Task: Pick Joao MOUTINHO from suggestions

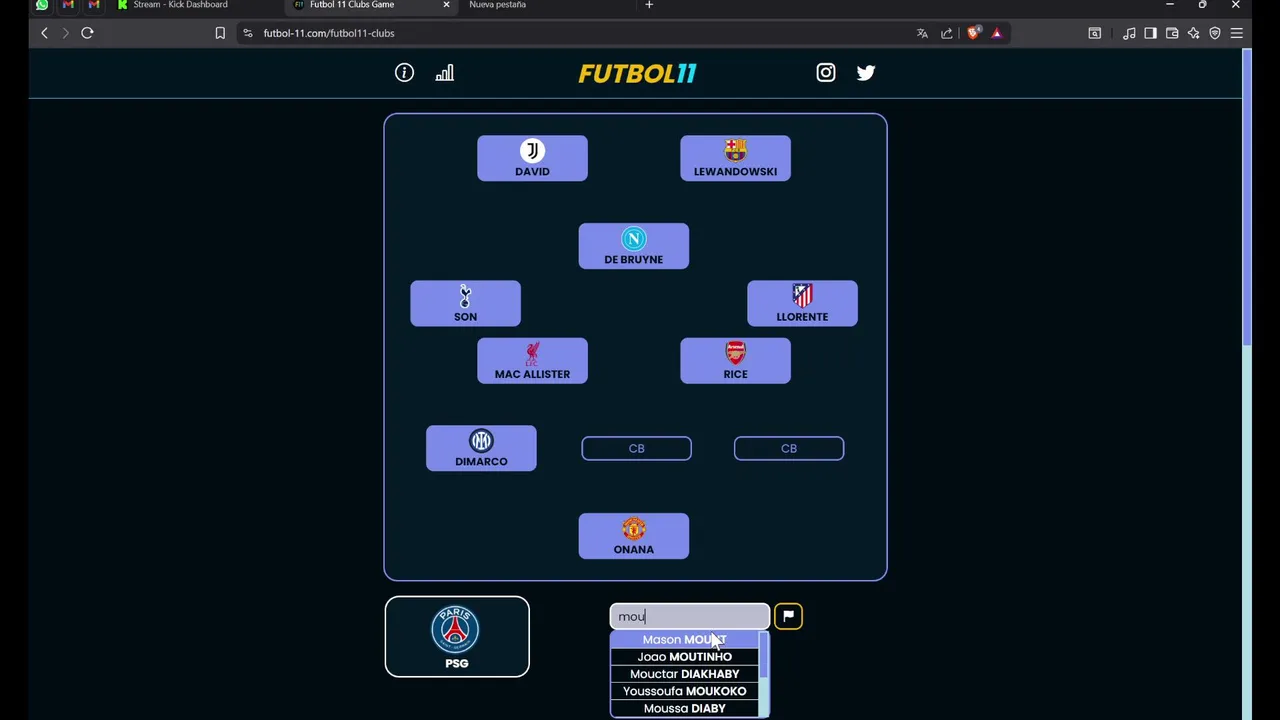Action: pos(685,657)
